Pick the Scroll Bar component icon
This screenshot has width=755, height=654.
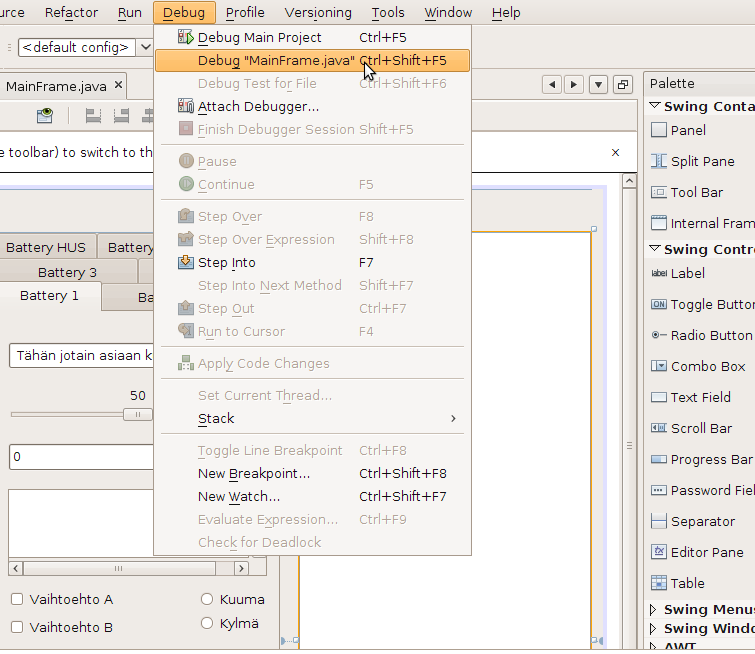point(658,428)
